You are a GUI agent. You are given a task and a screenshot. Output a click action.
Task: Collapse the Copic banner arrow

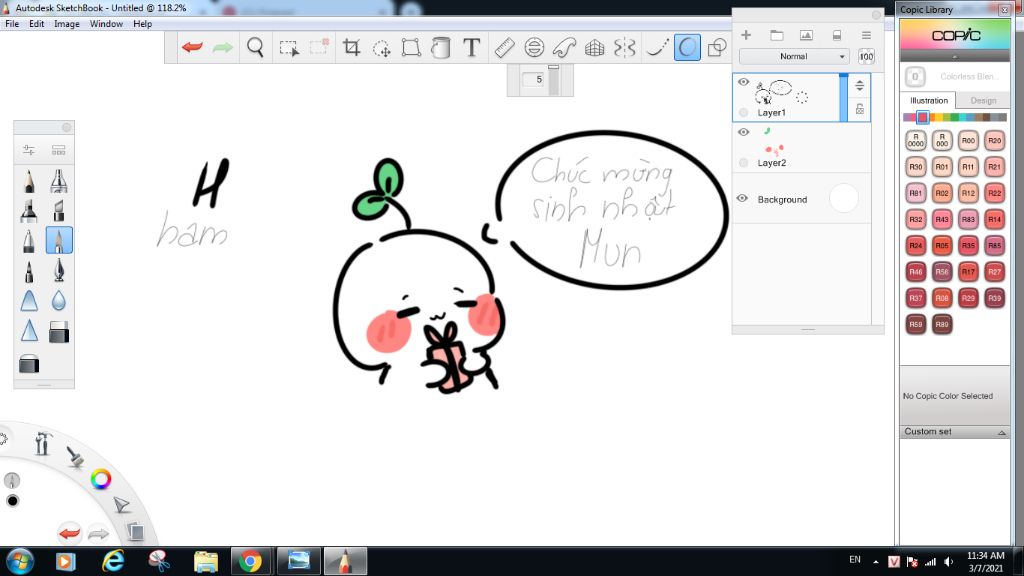point(955,57)
